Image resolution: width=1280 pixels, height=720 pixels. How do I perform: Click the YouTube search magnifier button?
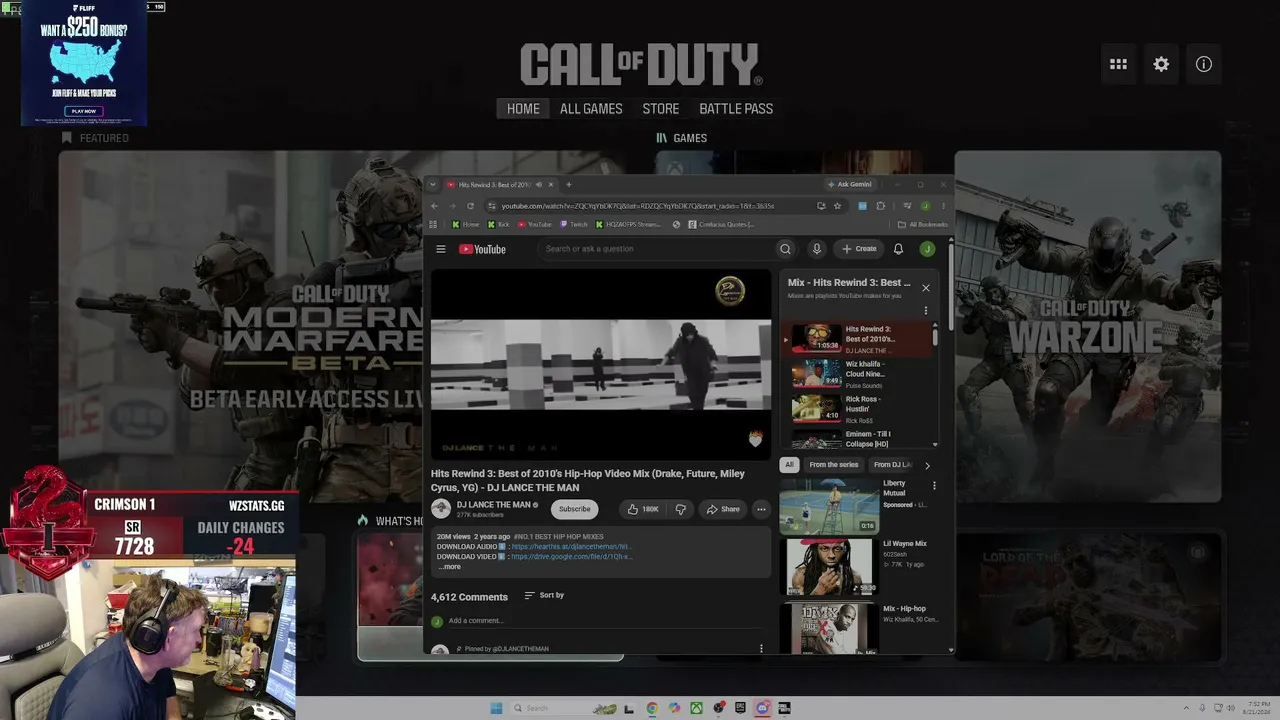click(785, 249)
